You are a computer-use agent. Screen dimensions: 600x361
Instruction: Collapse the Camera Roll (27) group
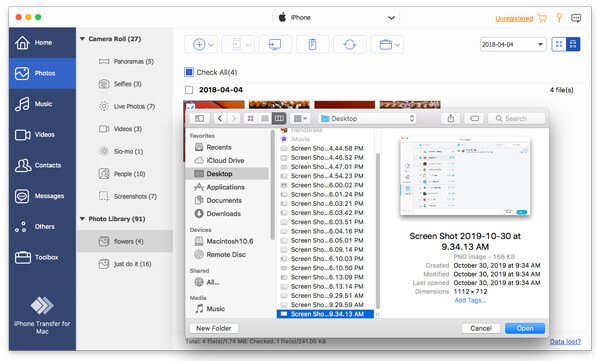(82, 39)
